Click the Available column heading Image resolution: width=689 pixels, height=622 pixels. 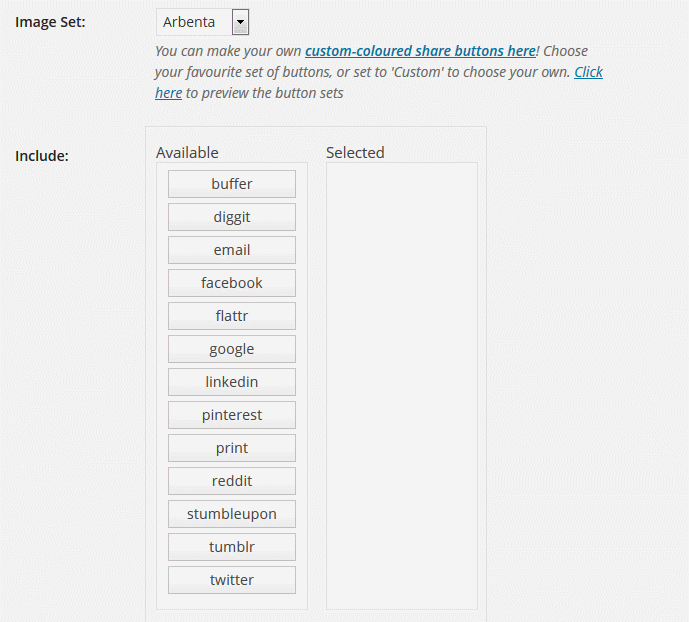[x=187, y=152]
